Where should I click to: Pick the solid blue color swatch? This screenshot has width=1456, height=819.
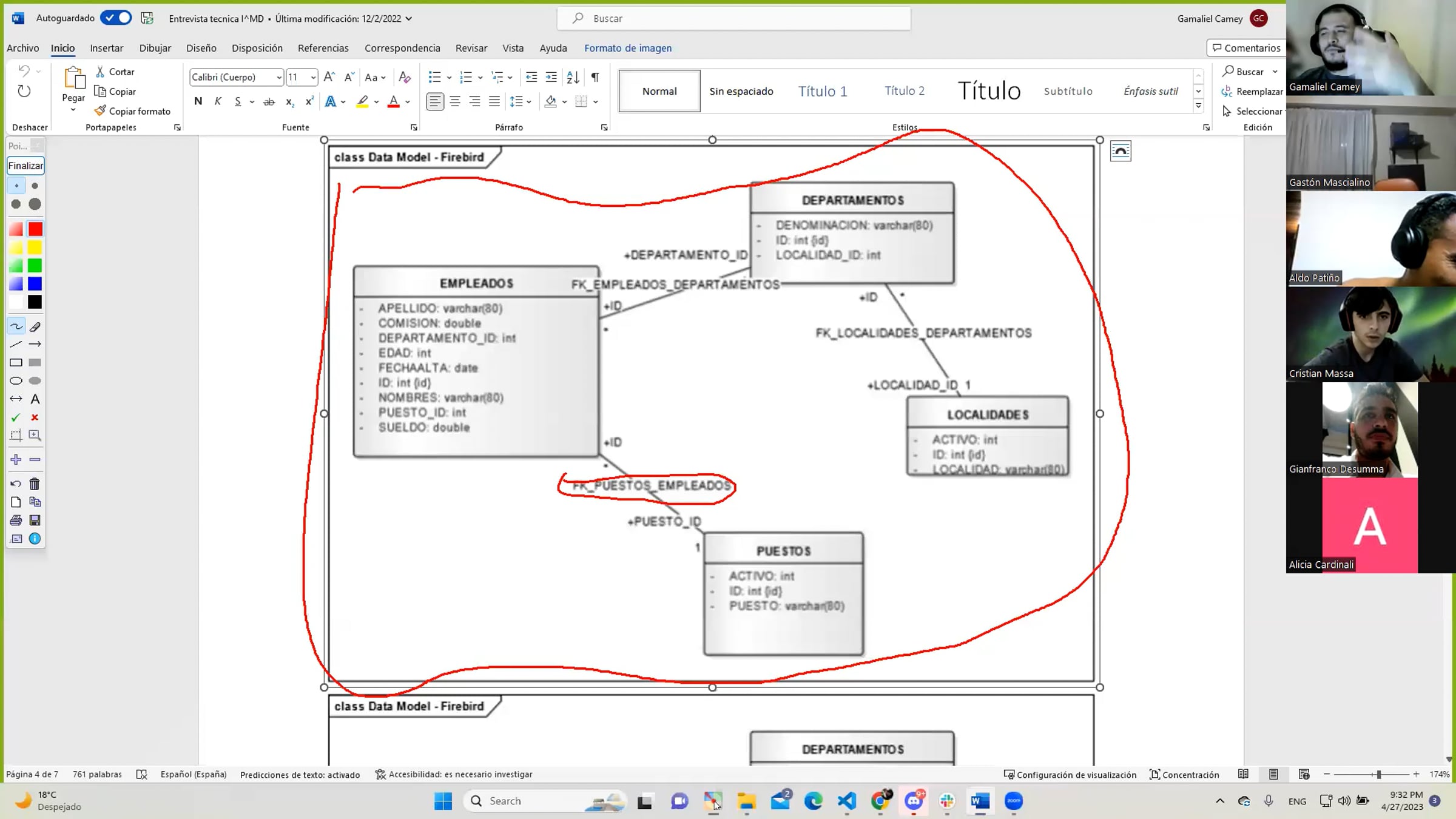coord(35,284)
